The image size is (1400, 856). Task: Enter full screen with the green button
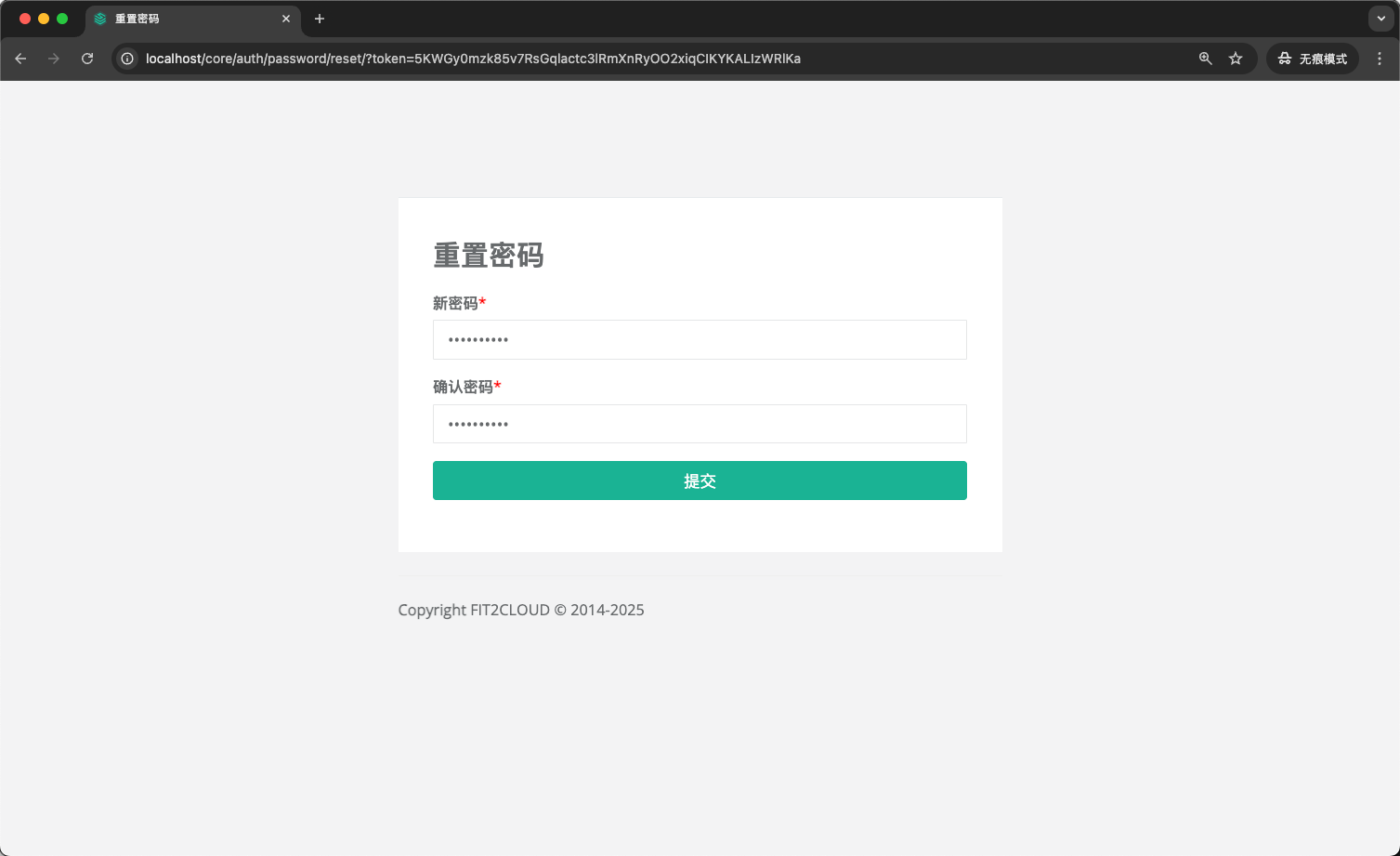(x=62, y=18)
